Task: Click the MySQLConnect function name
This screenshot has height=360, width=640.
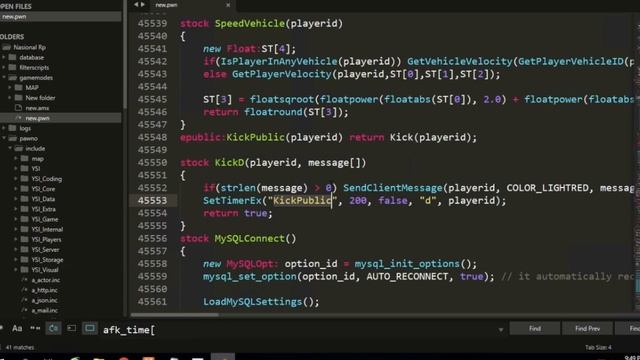Action: 249,238
